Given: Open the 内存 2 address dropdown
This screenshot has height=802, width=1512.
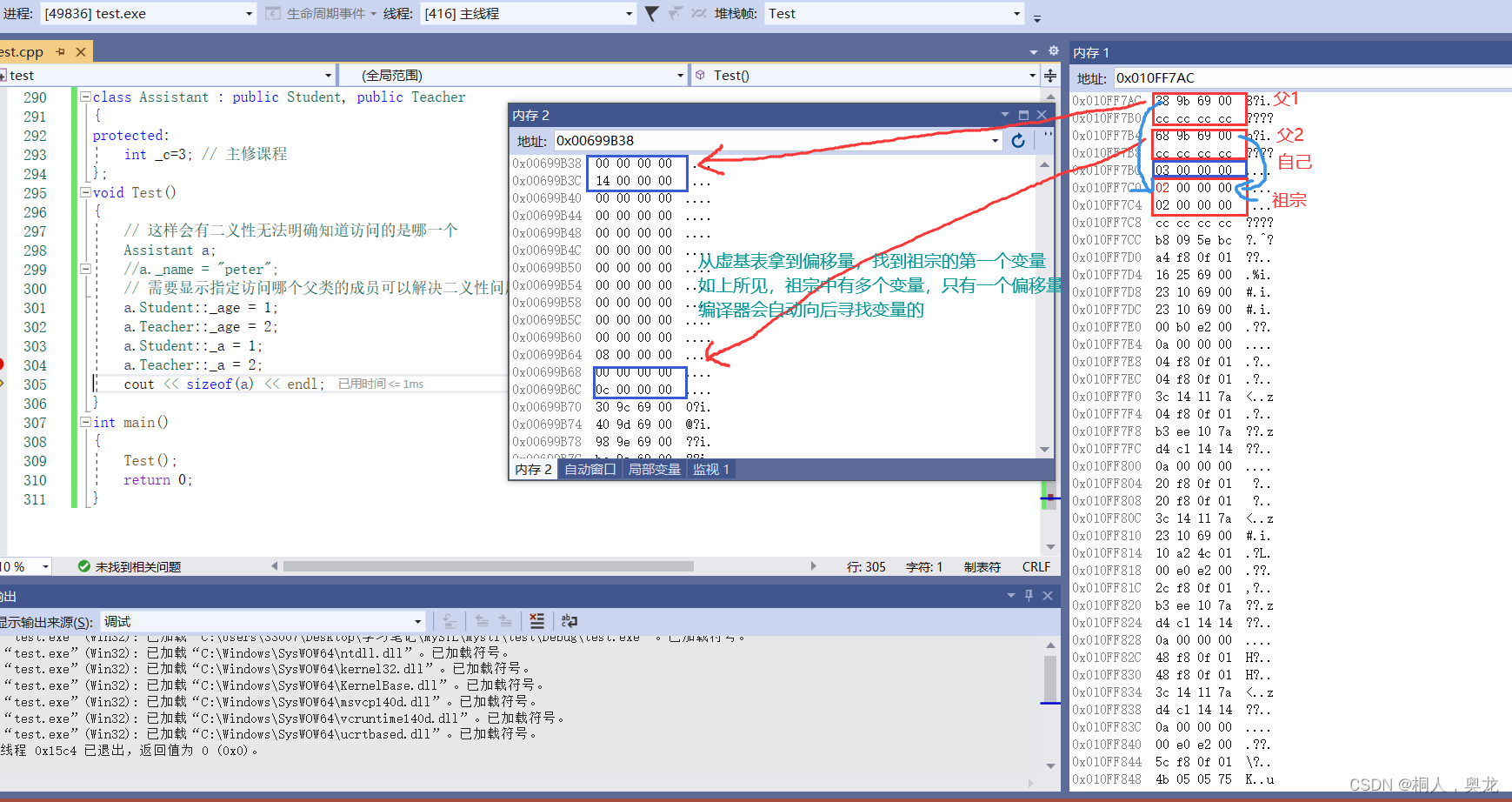Looking at the screenshot, I should [996, 141].
